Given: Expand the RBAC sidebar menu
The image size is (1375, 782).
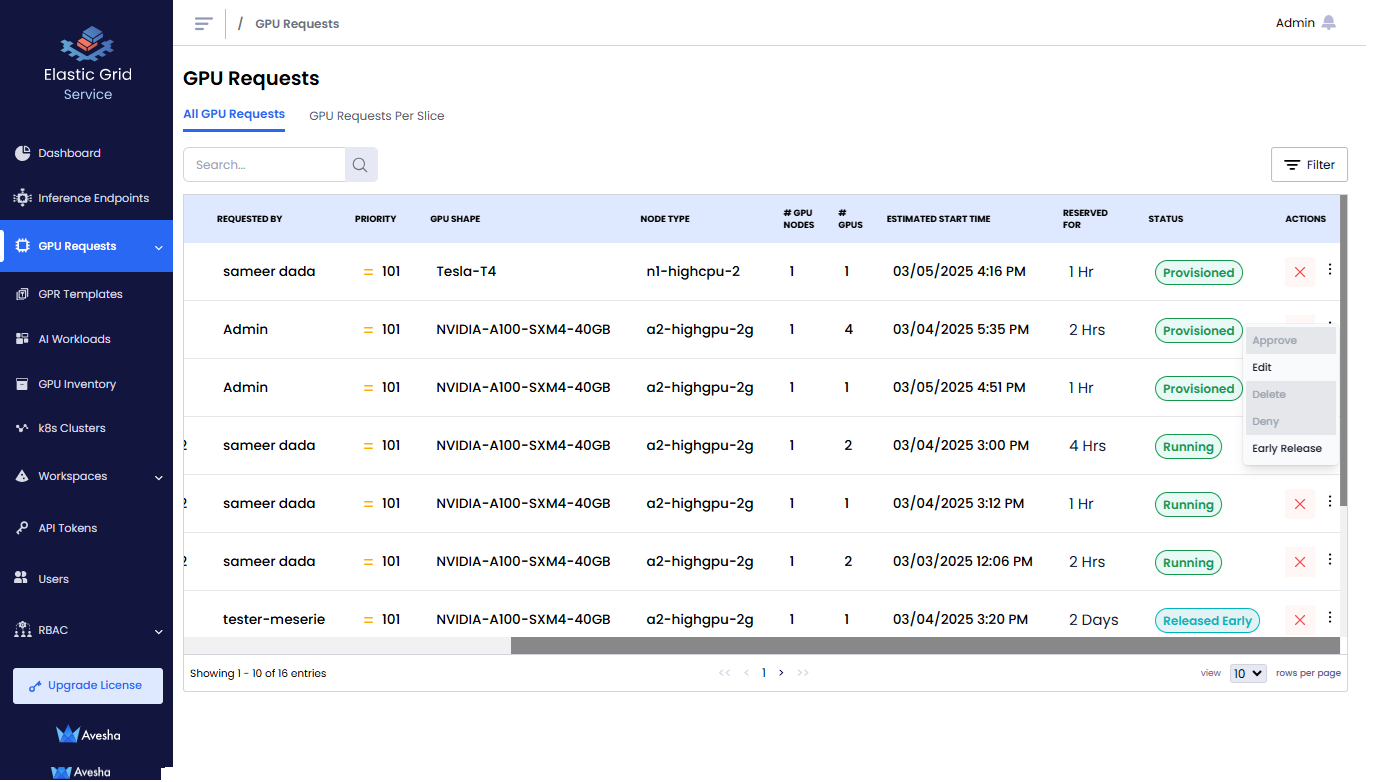Looking at the screenshot, I should pyautogui.click(x=86, y=631).
